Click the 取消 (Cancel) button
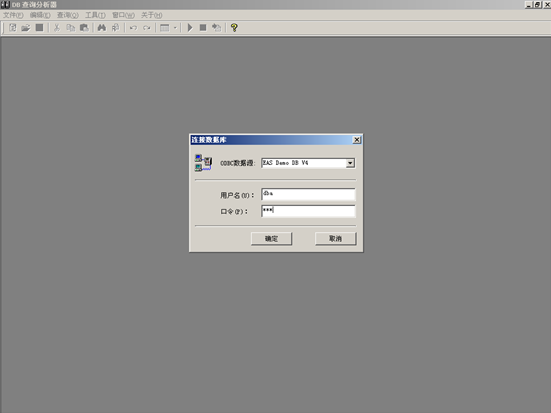Image resolution: width=551 pixels, height=413 pixels. 336,239
